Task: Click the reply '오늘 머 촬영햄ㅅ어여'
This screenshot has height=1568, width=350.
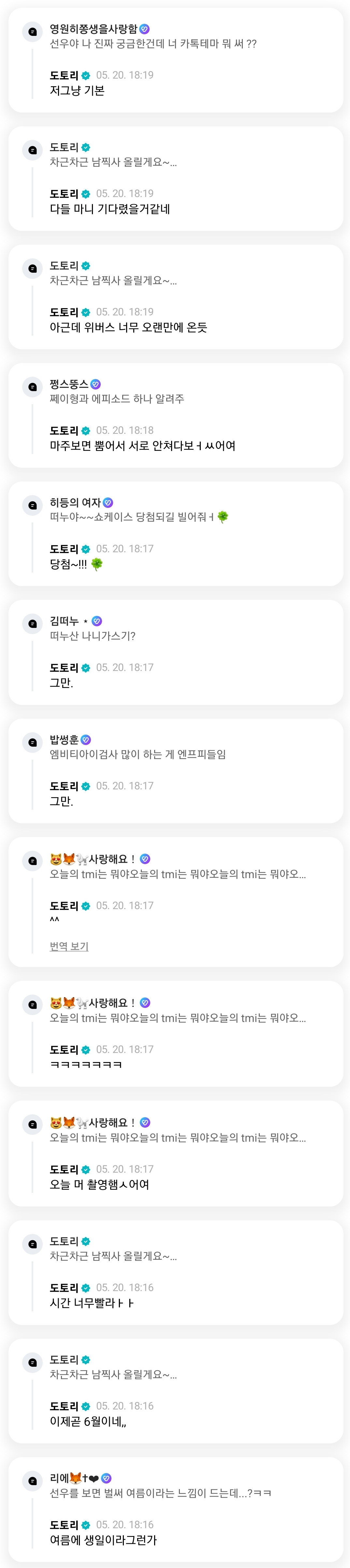Action: 99,1184
